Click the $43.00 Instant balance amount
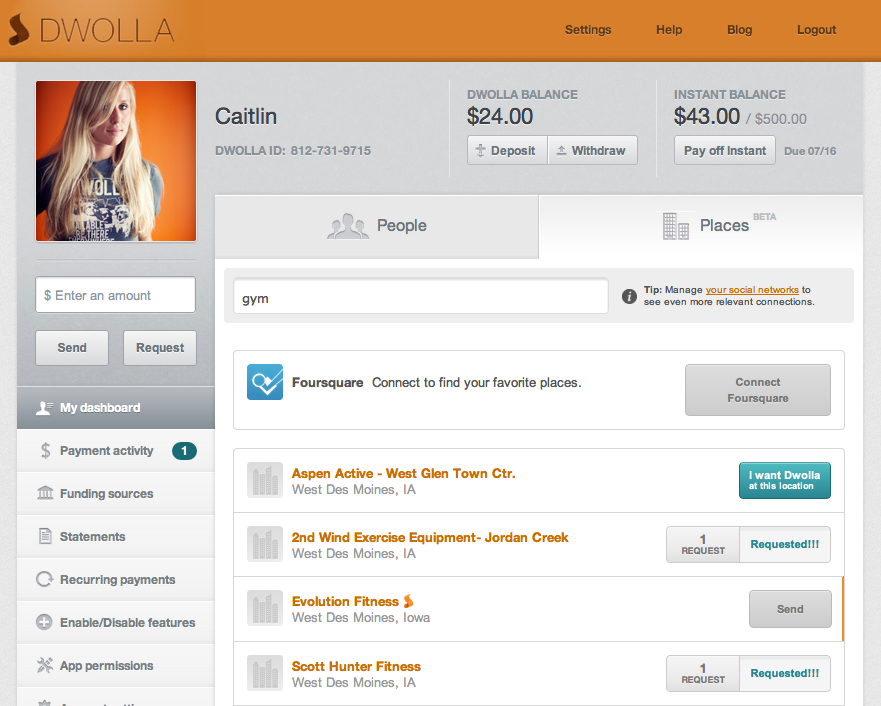 (707, 116)
